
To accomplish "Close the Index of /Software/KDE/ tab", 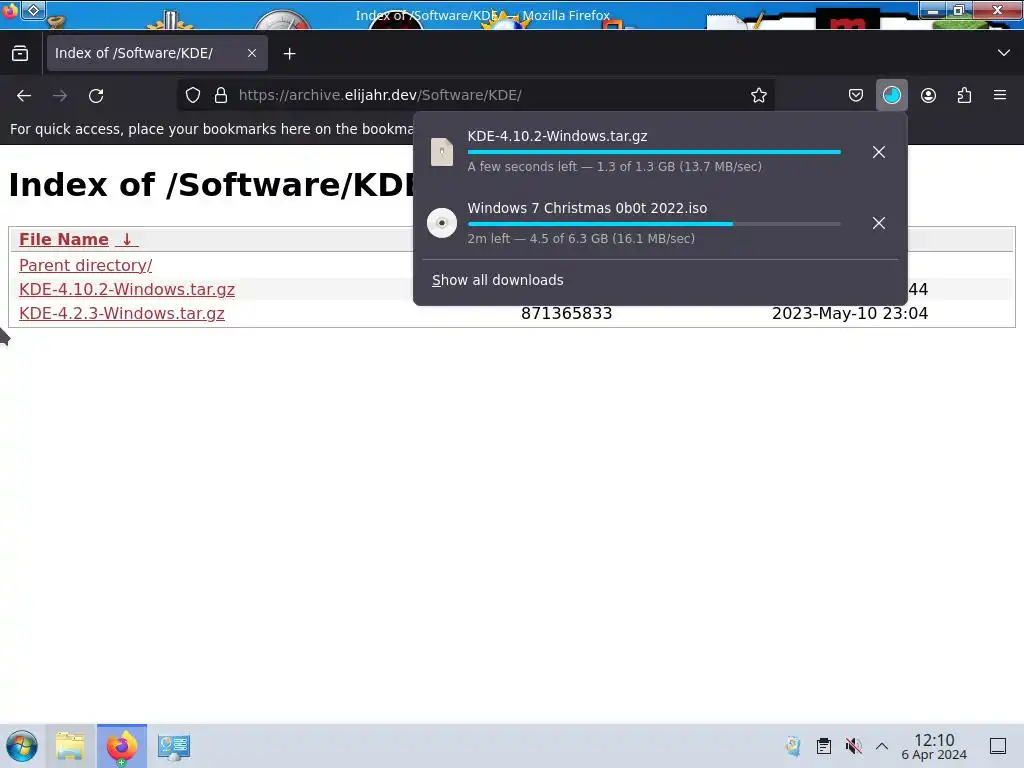I will [x=252, y=54].
